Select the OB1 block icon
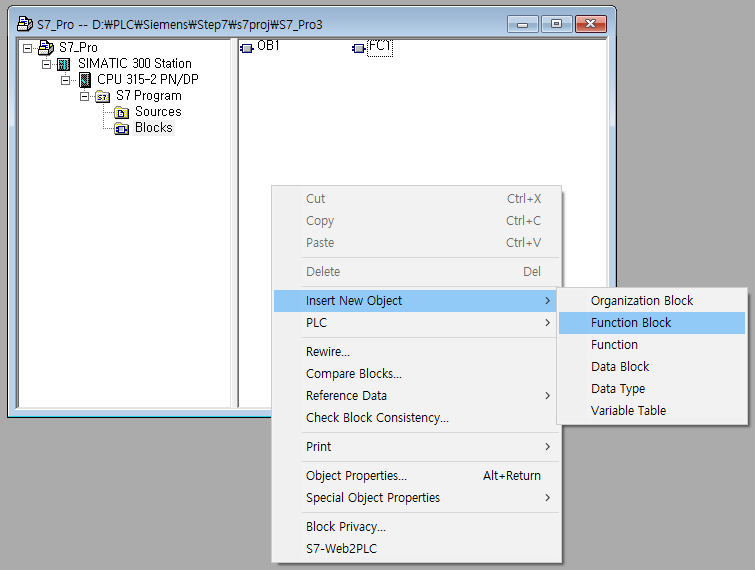 point(247,48)
